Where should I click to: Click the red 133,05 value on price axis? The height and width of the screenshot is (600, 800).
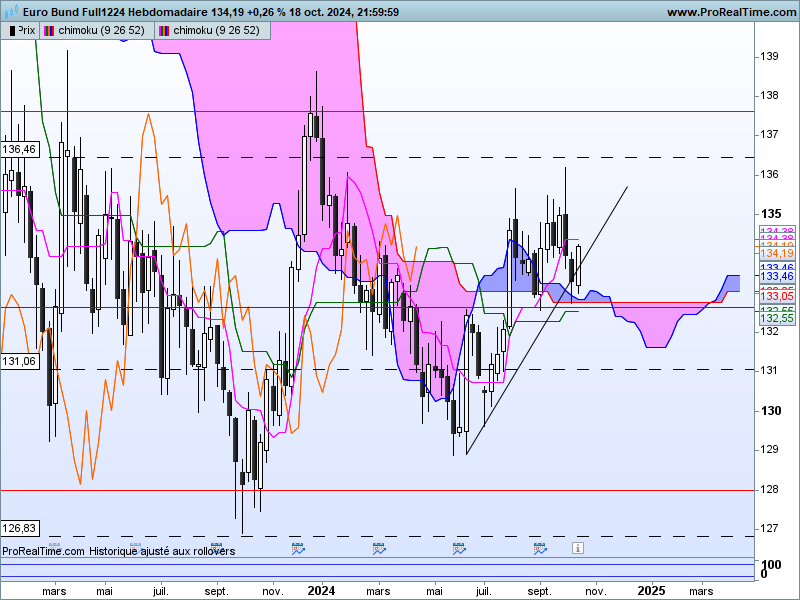click(x=777, y=296)
